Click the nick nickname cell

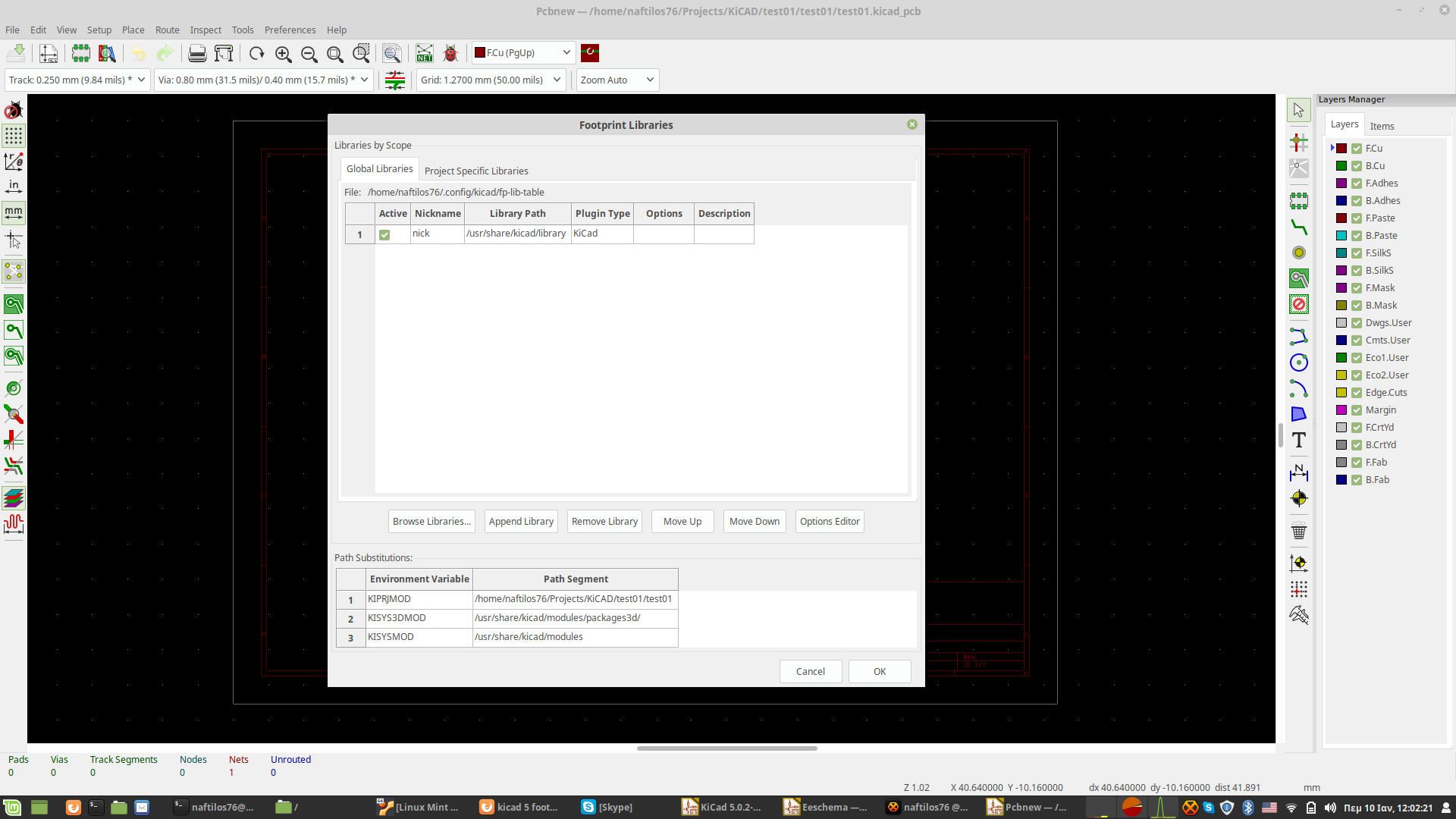[x=438, y=234]
